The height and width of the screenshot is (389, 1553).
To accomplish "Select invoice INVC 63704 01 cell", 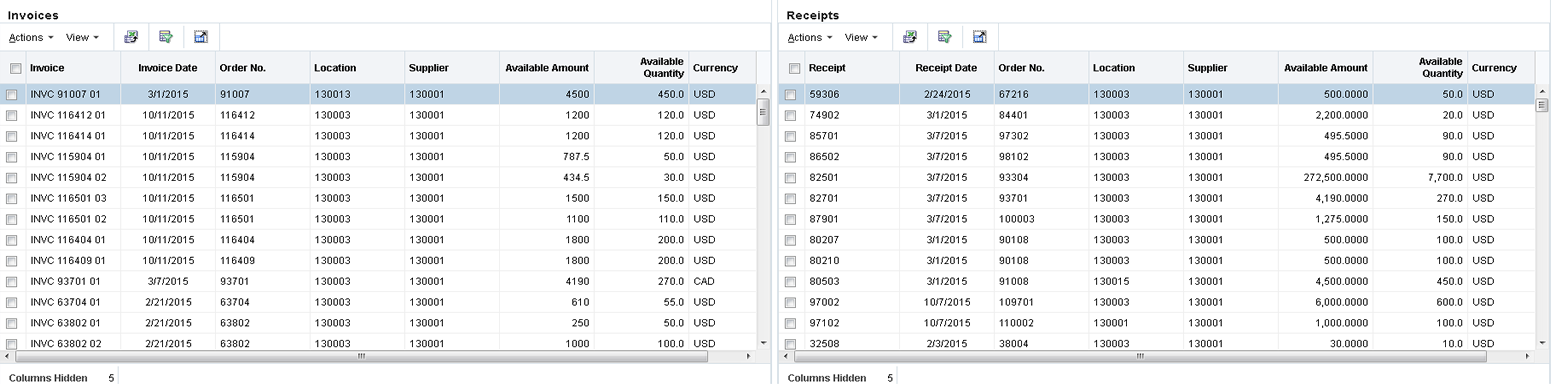I will pos(65,303).
